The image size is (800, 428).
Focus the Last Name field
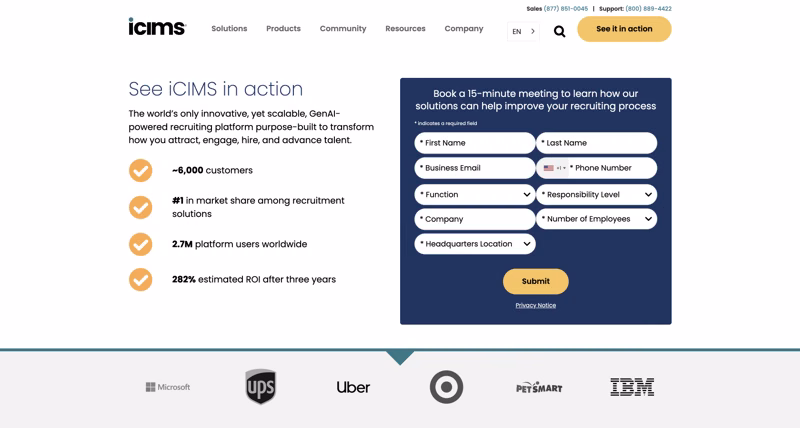tap(596, 143)
